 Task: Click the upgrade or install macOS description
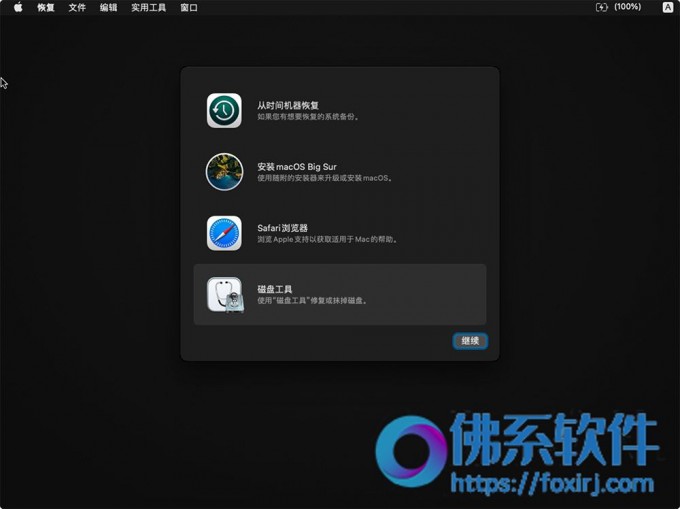tap(325, 178)
